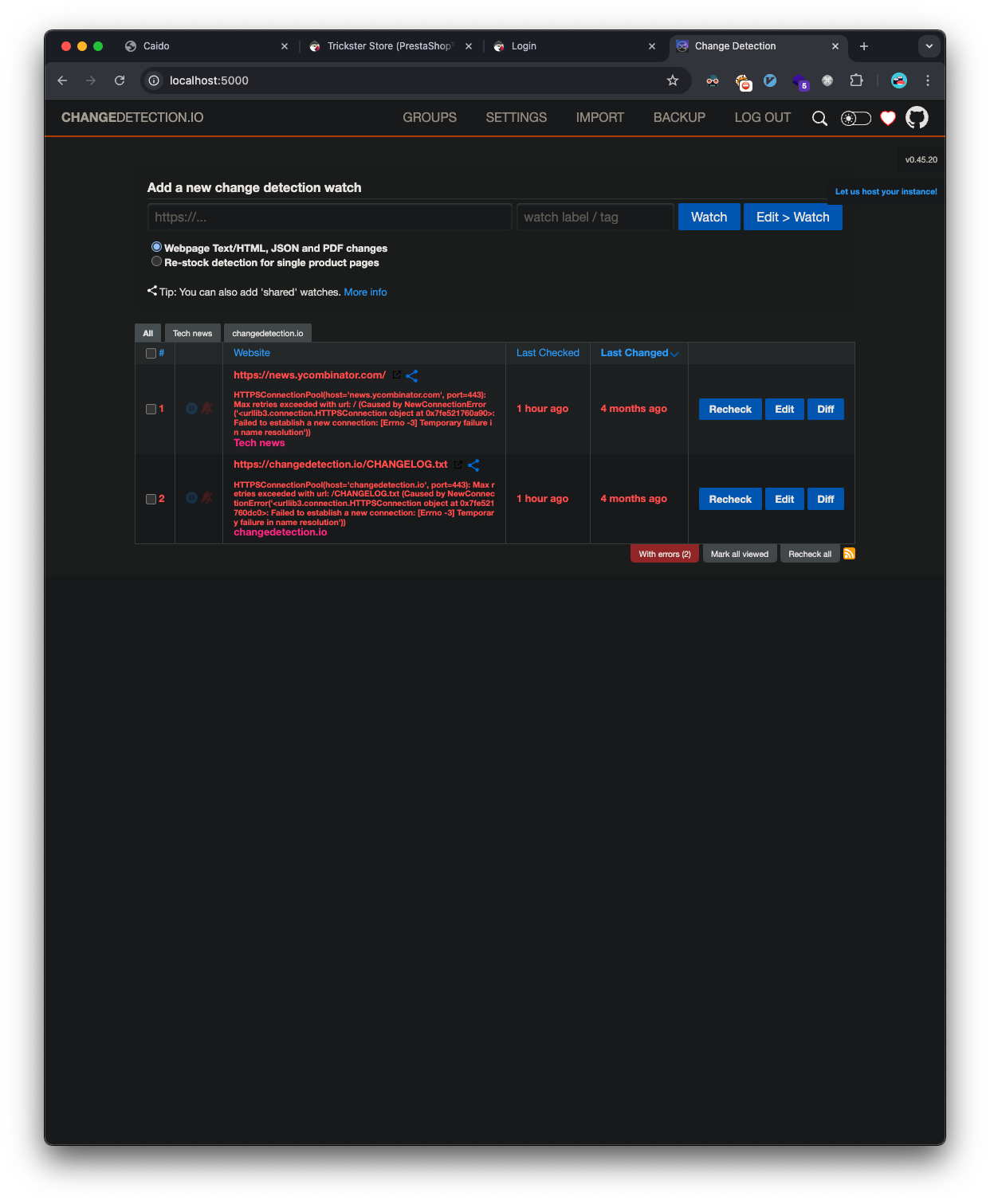Screen dimensions: 990x1204
Task: Open the RSS feed icon below the list
Action: click(849, 553)
